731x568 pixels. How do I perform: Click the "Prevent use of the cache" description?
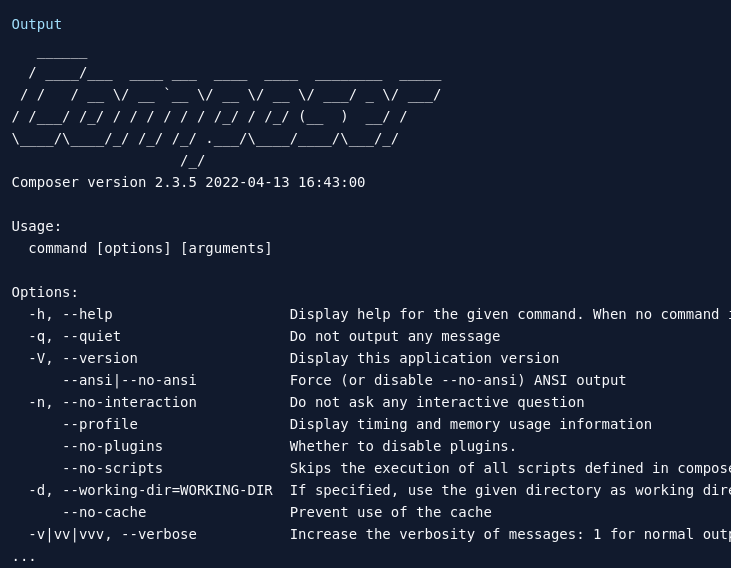(391, 512)
